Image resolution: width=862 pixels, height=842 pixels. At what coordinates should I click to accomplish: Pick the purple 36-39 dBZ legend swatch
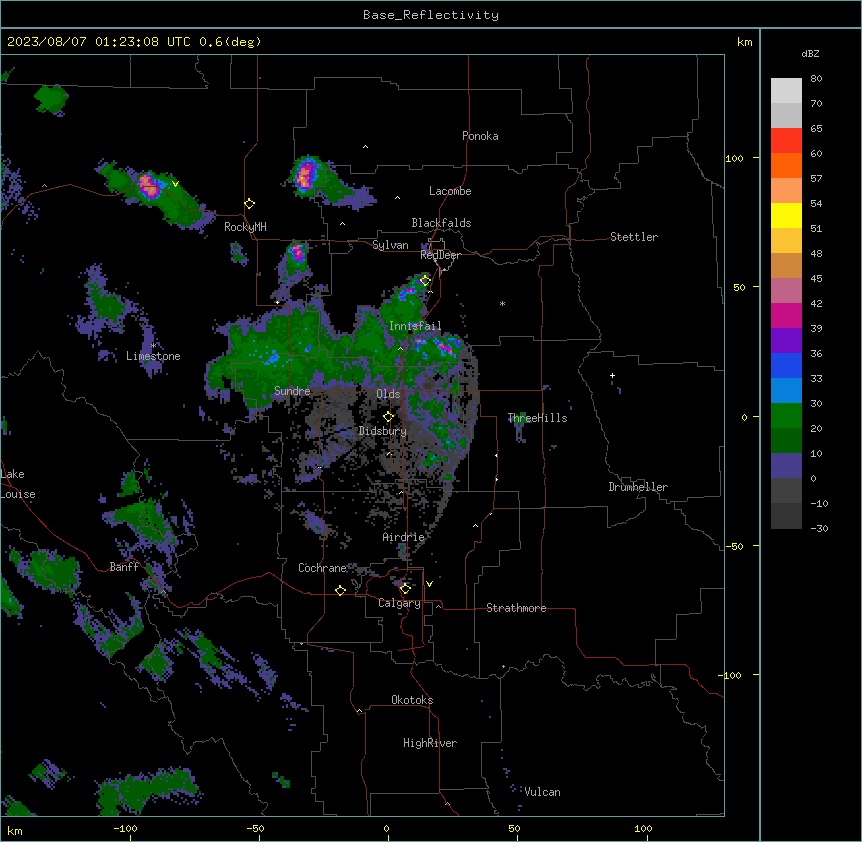786,341
